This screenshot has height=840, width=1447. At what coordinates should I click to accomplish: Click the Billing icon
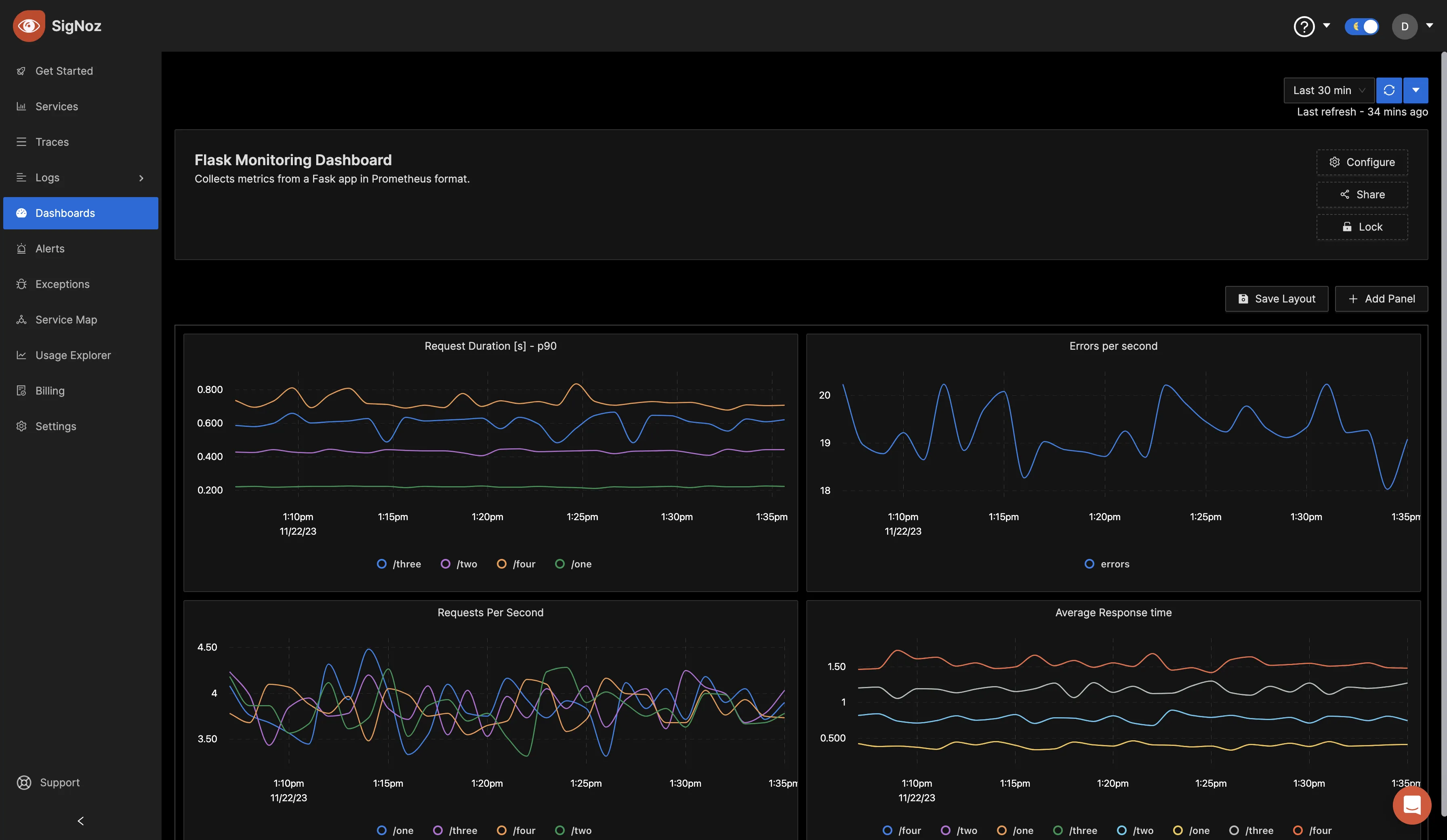(x=21, y=391)
